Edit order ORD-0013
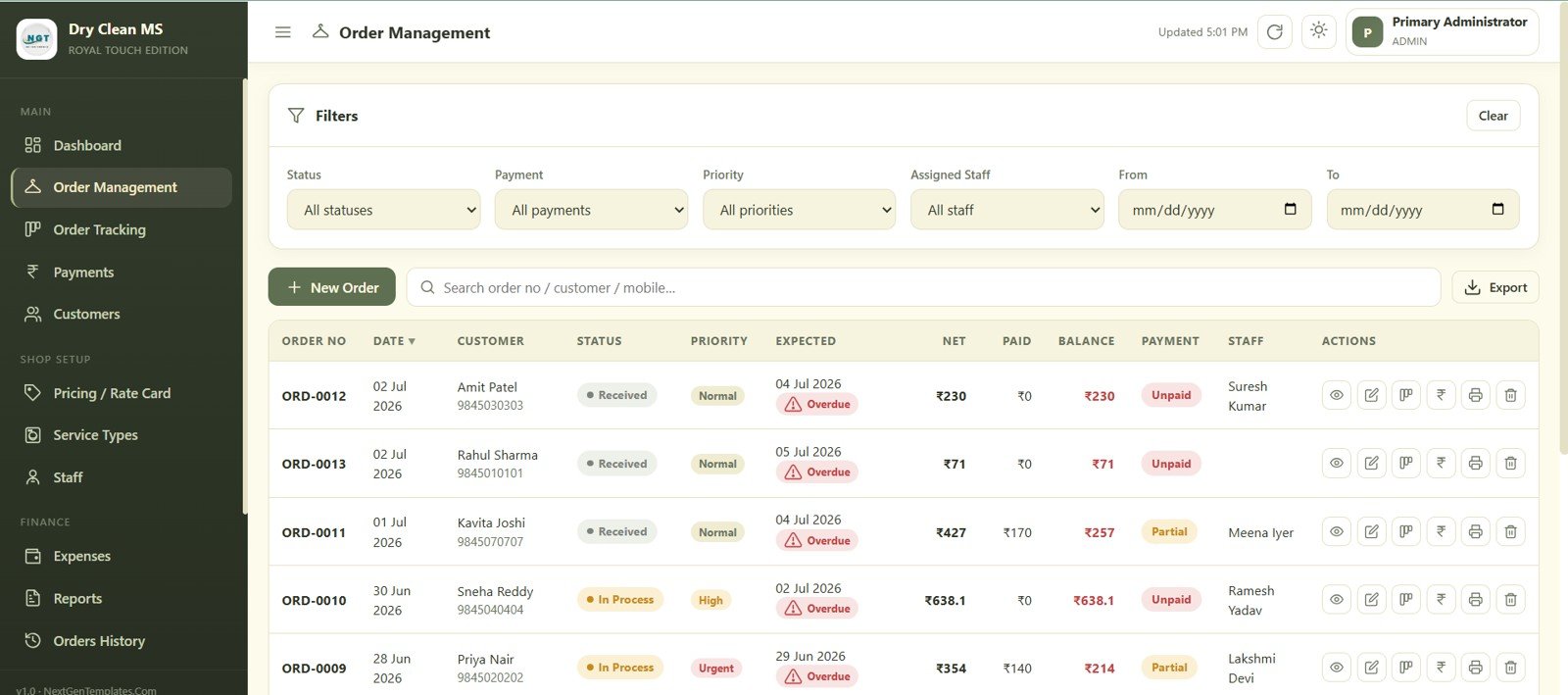 point(1372,463)
